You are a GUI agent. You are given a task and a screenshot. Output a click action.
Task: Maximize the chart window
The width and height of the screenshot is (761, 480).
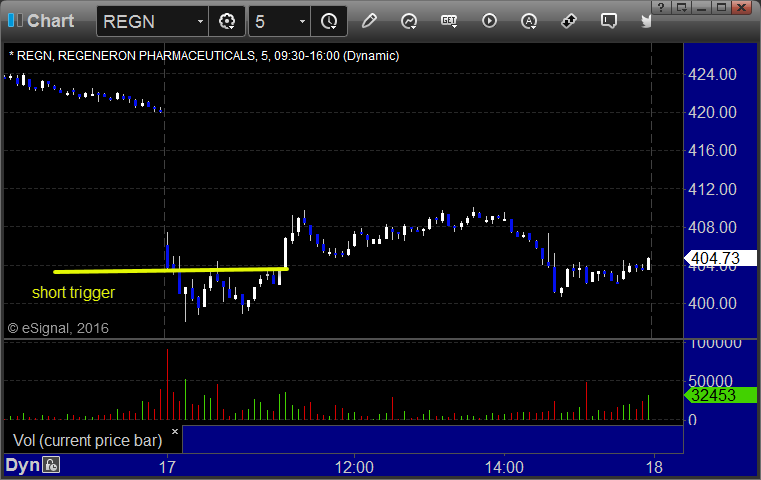click(721, 7)
